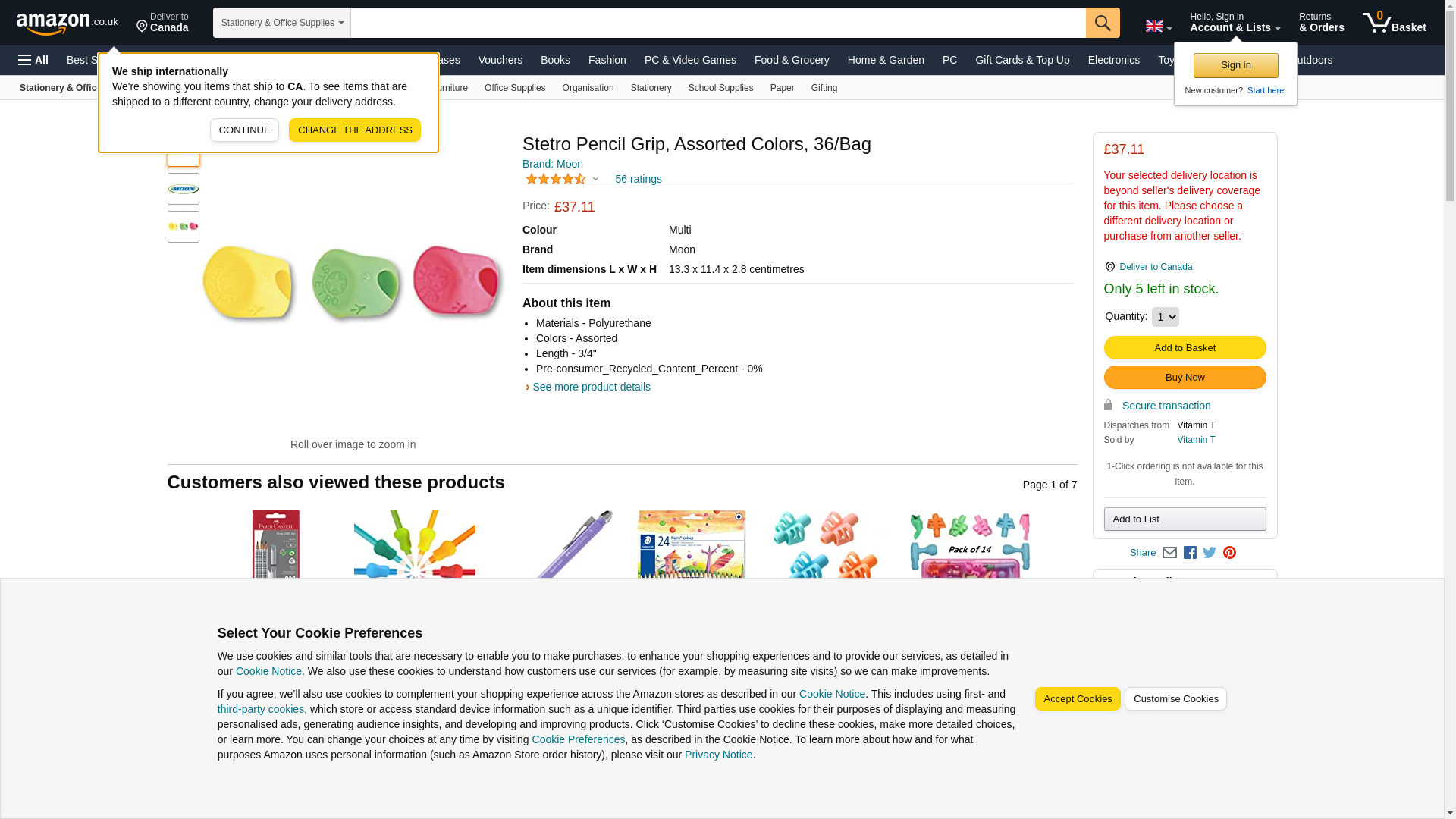Share via email envelope icon
1456x819 pixels.
tap(1169, 553)
